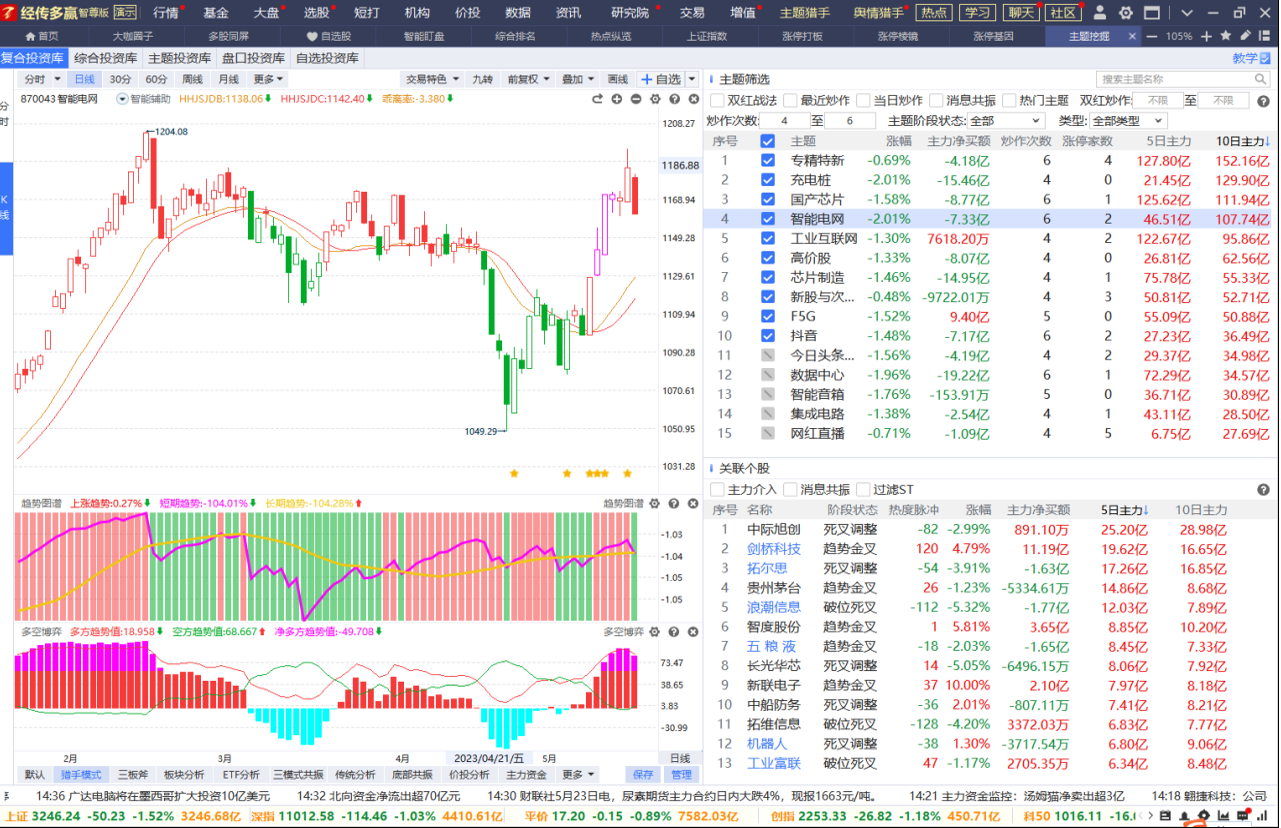The height and width of the screenshot is (828, 1281).
Task: Sort by the 10日主力 column header
Action: coord(1243,141)
